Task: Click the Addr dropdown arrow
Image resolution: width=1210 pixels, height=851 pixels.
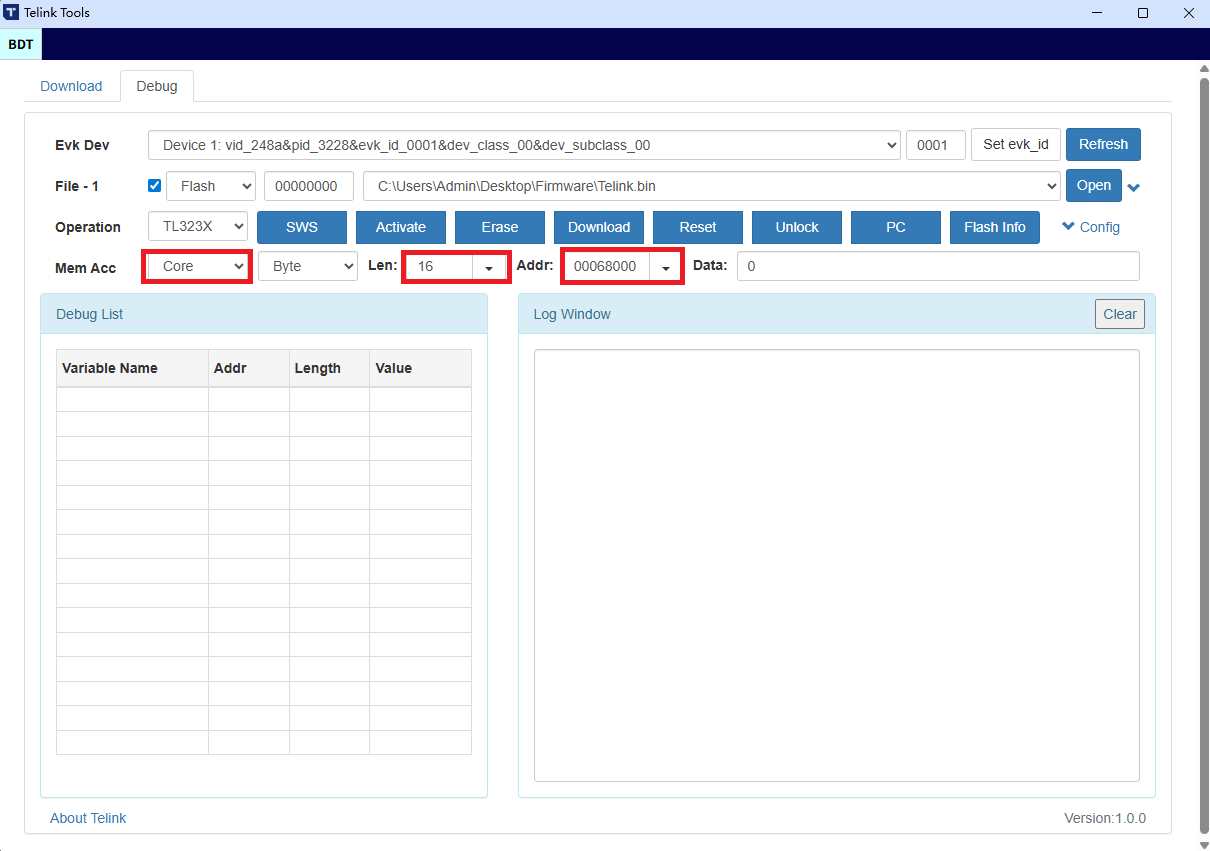Action: click(665, 268)
